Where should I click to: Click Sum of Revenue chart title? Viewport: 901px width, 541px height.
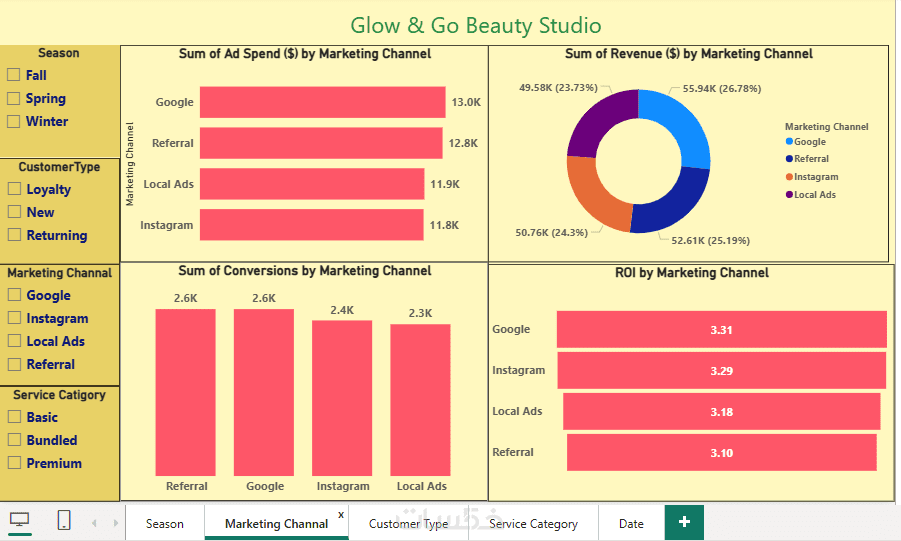688,53
